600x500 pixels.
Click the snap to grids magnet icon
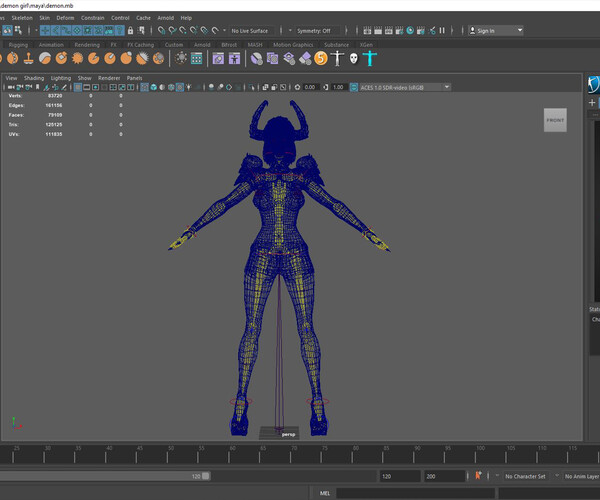161,31
